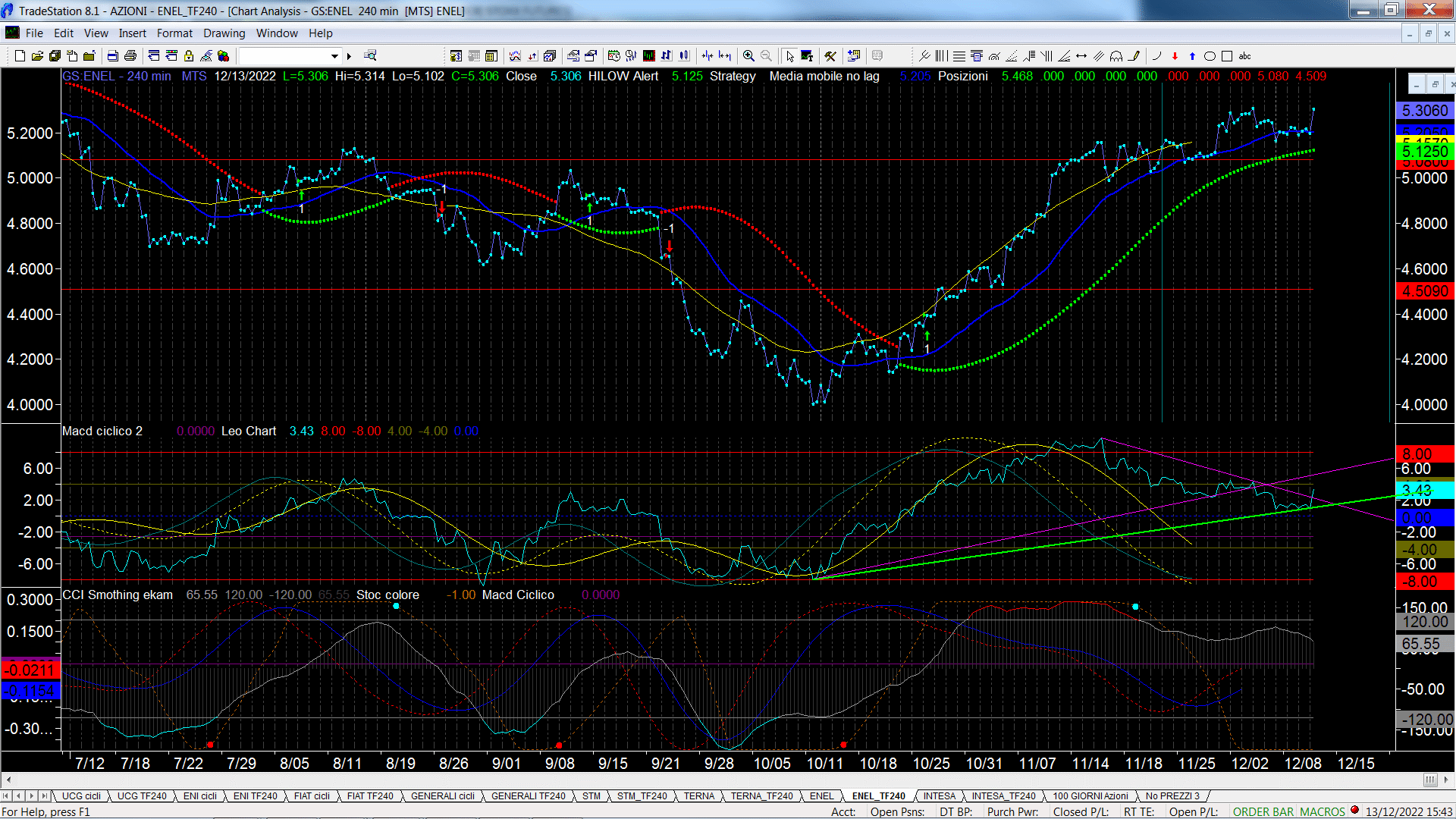Switch to the GENERALI TF240 tab

tap(528, 796)
